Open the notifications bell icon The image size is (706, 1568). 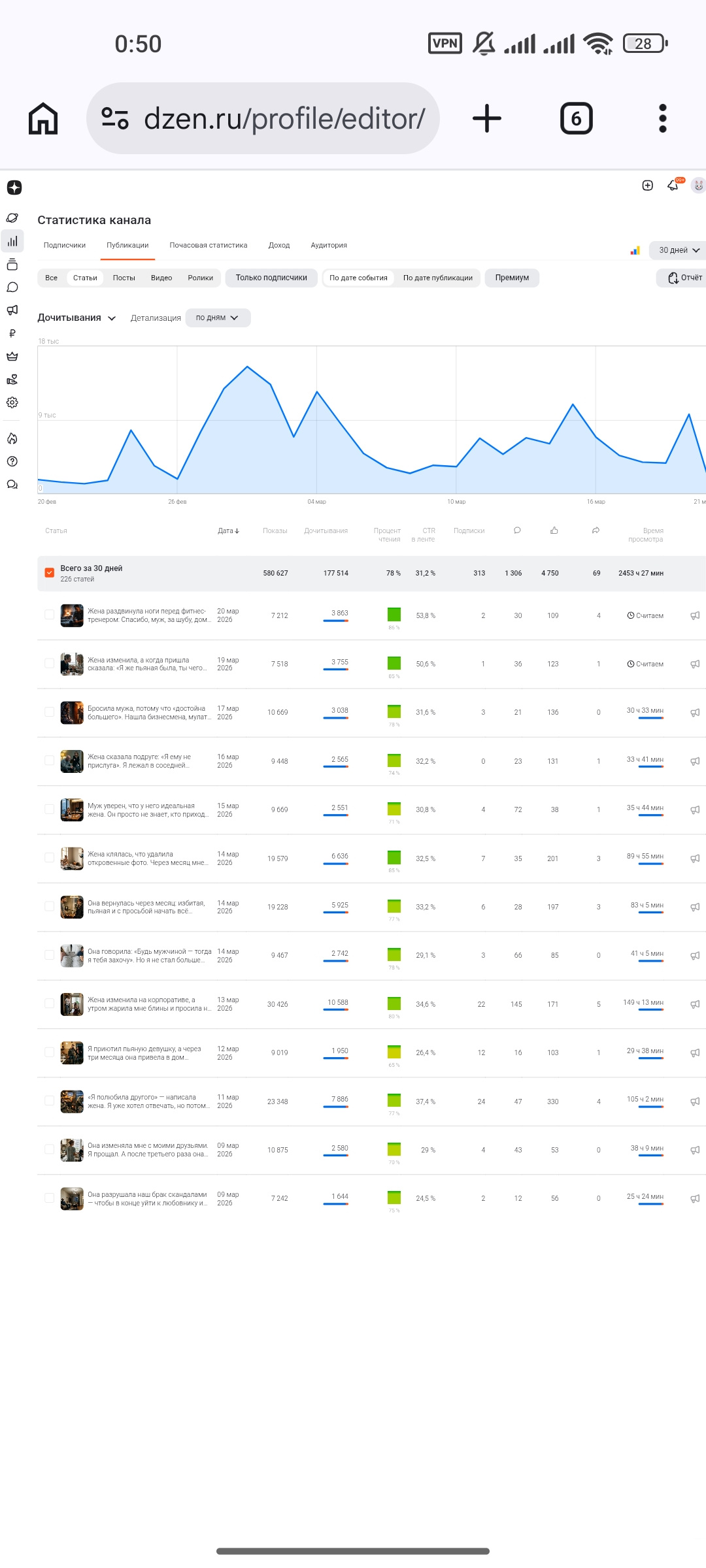click(x=673, y=186)
